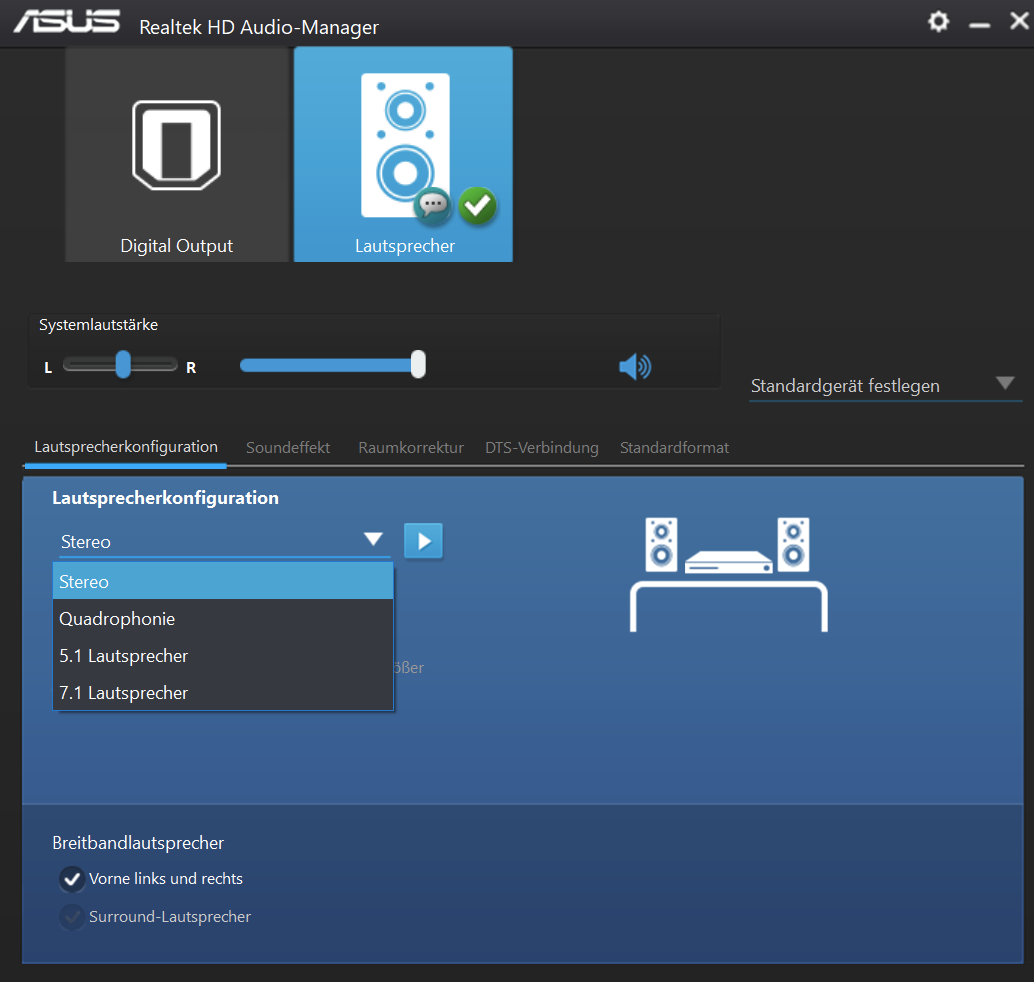Image resolution: width=1034 pixels, height=982 pixels.
Task: Switch to the Raumkorrektur tab
Action: click(x=411, y=448)
